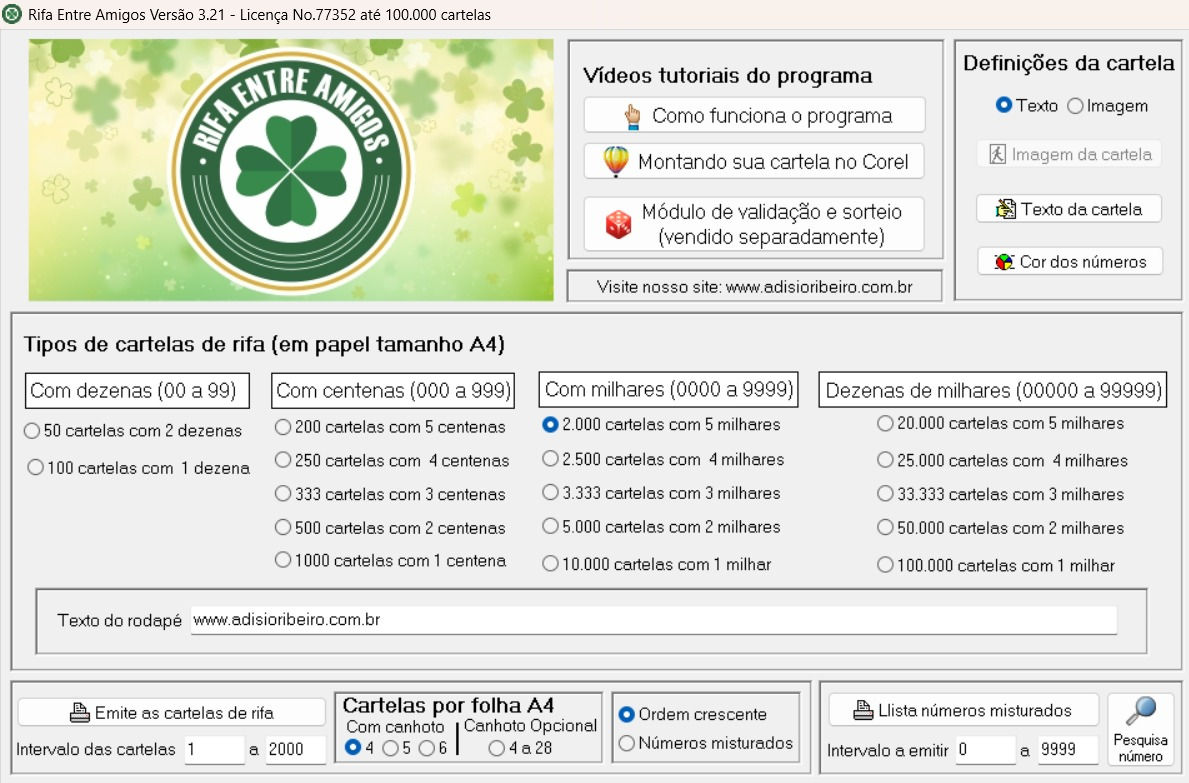Select 200 cartelas com 5 centenas
Image resolution: width=1189 pixels, height=783 pixels.
[283, 427]
